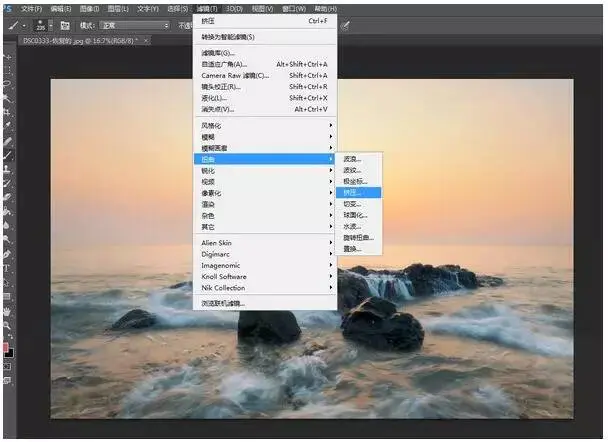Select the Pen tool
Image resolution: width=608 pixels, height=442 pixels.
(7, 254)
